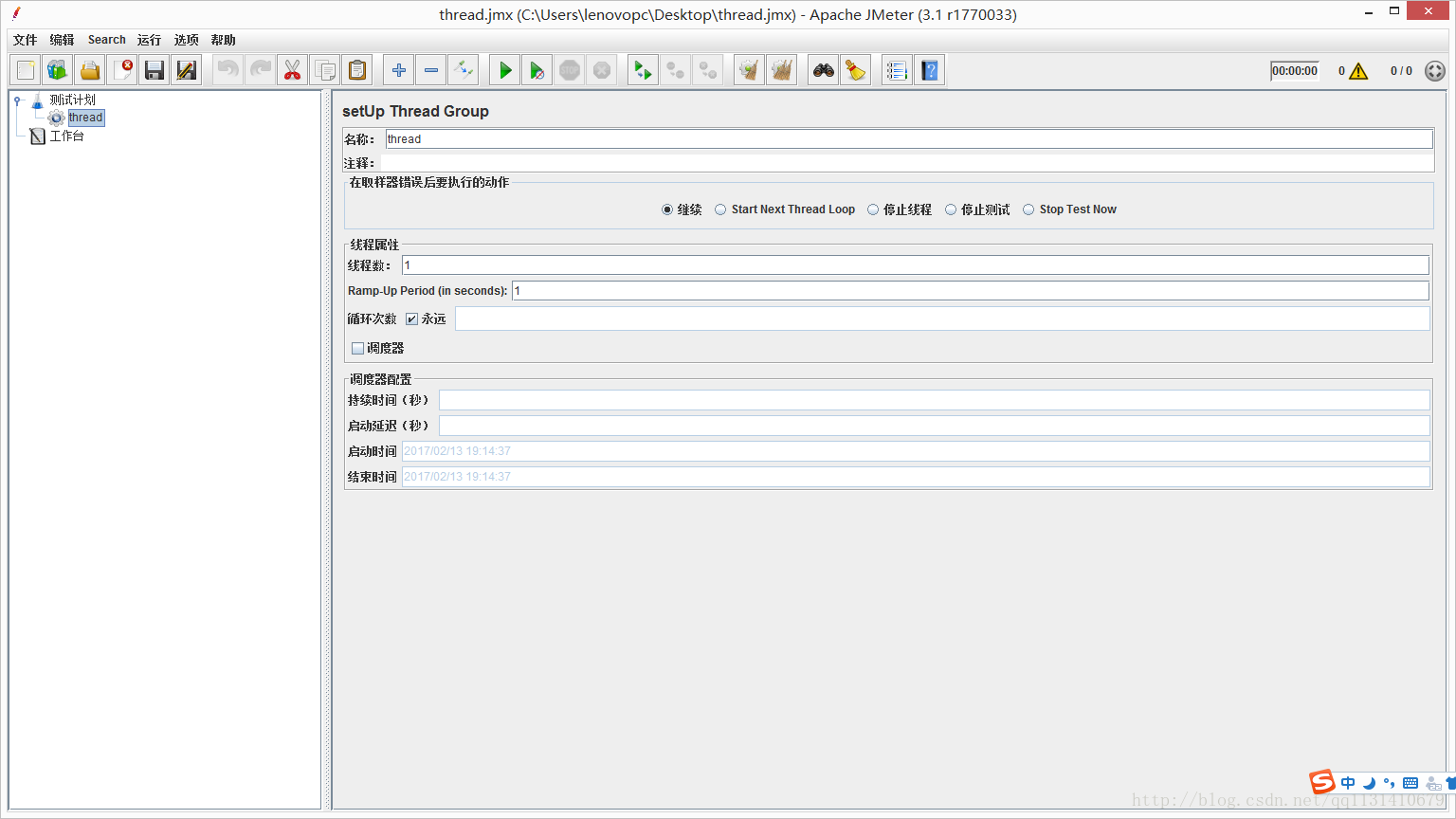Click the 00:00:00 elapsed time display
Image resolution: width=1456 pixels, height=819 pixels.
coord(1295,71)
